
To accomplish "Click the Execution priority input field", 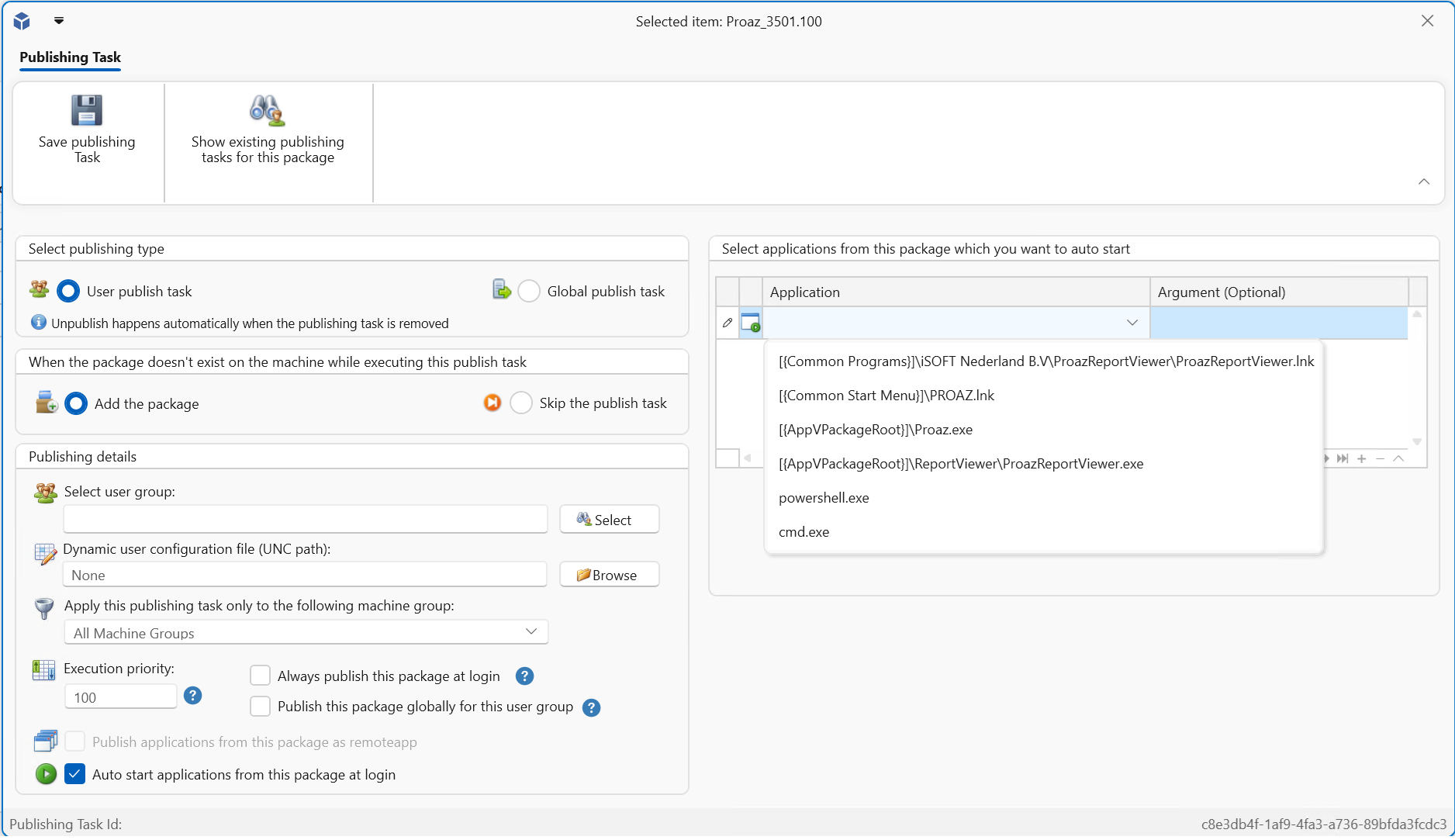I will tap(121, 697).
